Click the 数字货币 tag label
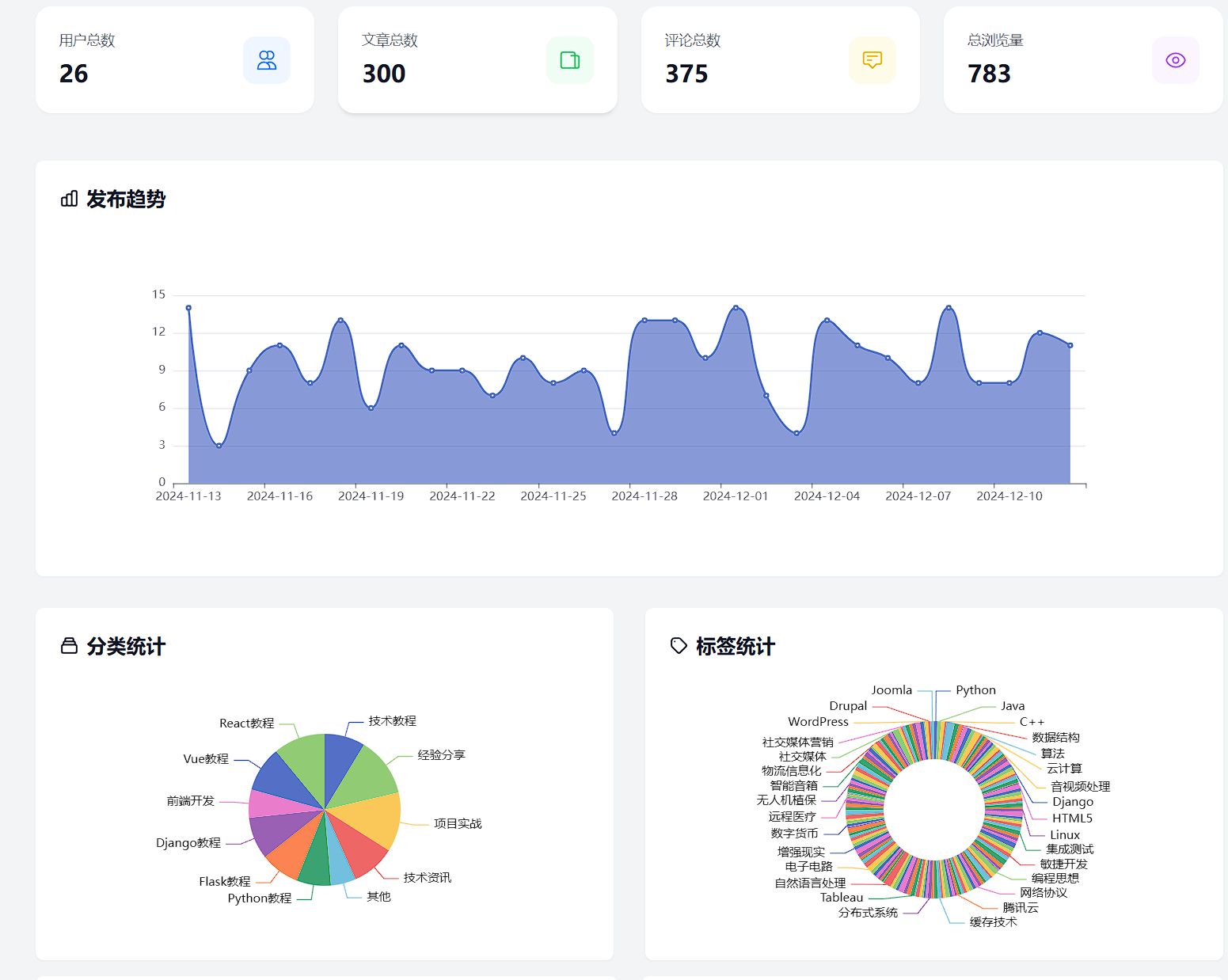The height and width of the screenshot is (980, 1228). 794,834
